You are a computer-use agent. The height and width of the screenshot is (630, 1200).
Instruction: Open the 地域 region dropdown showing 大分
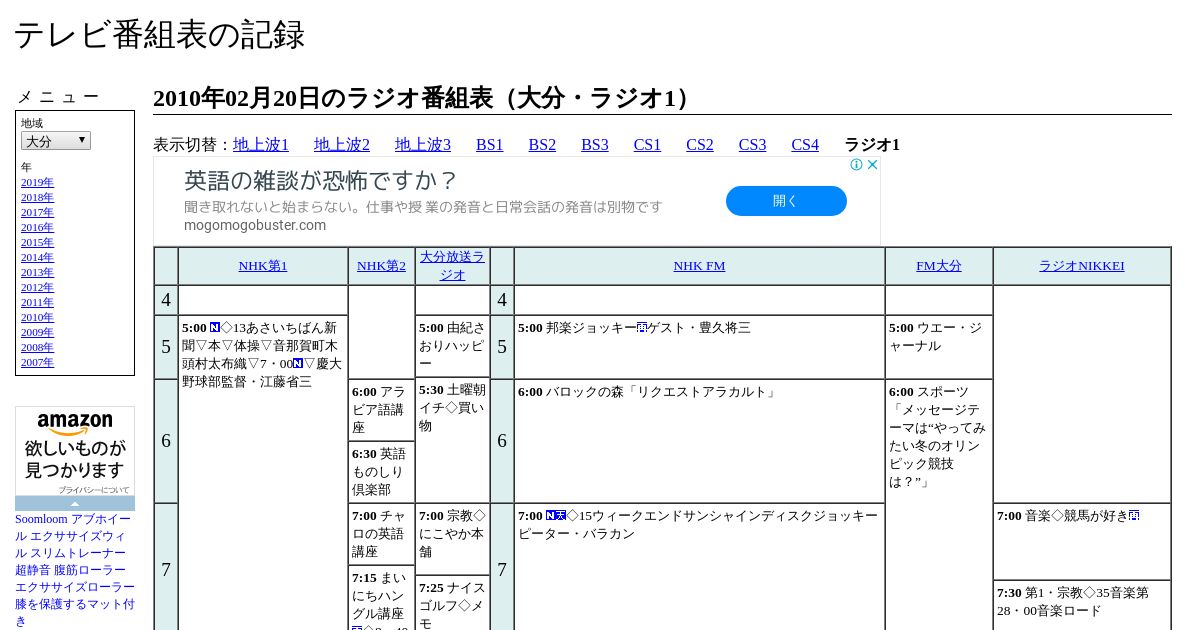pyautogui.click(x=56, y=141)
